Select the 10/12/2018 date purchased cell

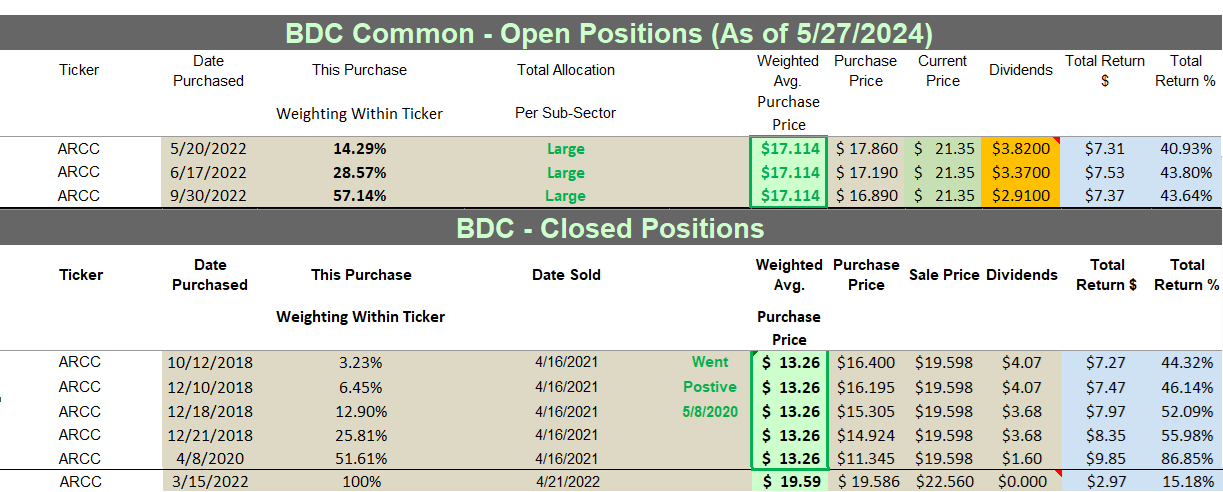[208, 363]
